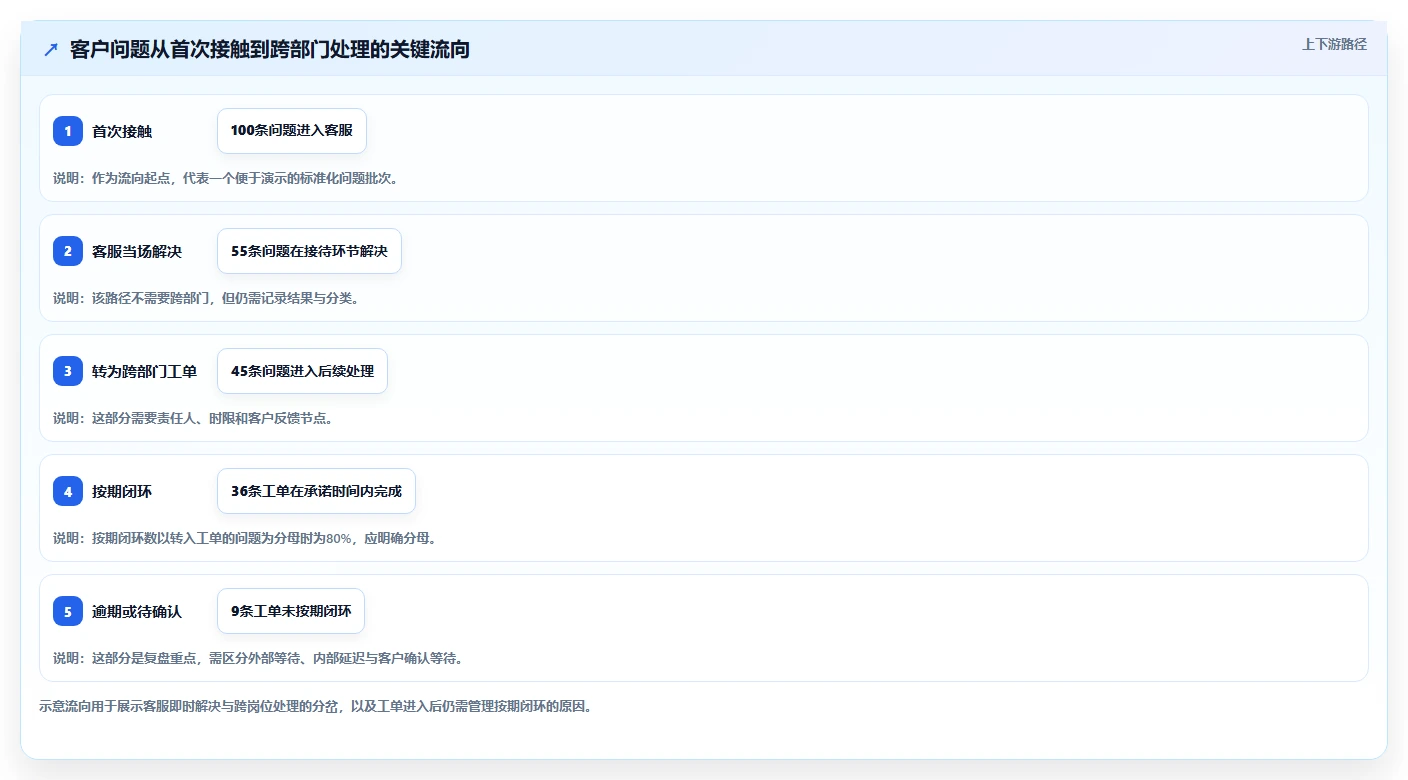This screenshot has height=780, width=1408.
Task: Click the title '客户问题从首次接触到跨部门处理的关键流向'
Action: pyautogui.click(x=270, y=49)
